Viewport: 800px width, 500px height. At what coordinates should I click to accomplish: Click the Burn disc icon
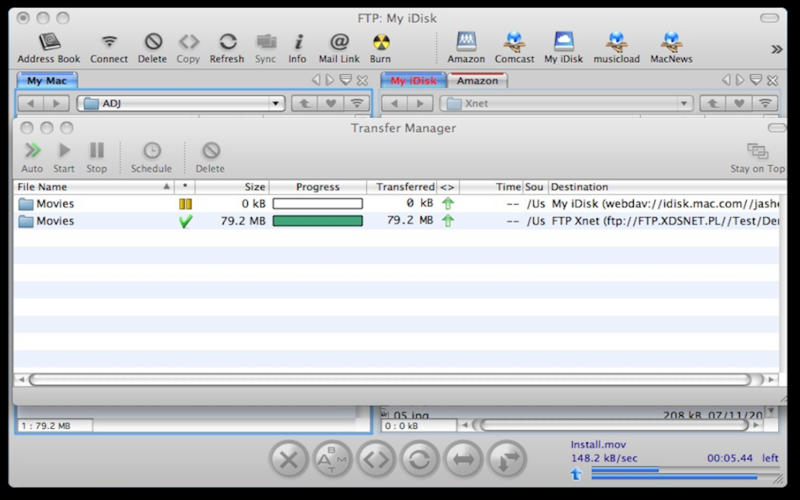381,48
